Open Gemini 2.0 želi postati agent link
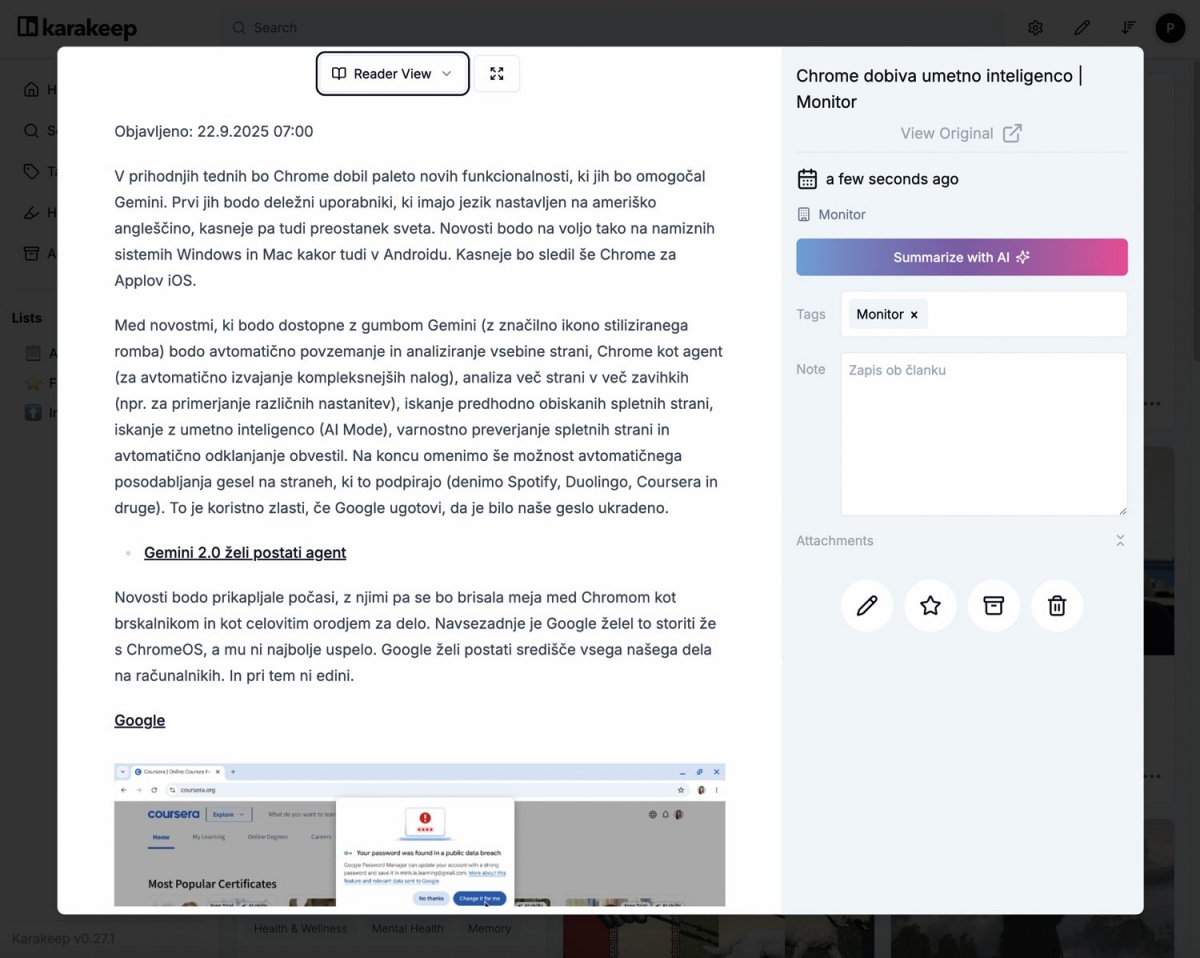Viewport: 1200px width, 958px height. pyautogui.click(x=245, y=553)
